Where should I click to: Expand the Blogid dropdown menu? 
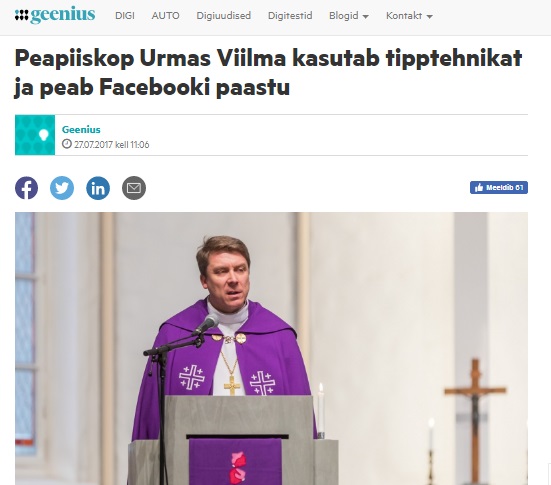tap(349, 16)
